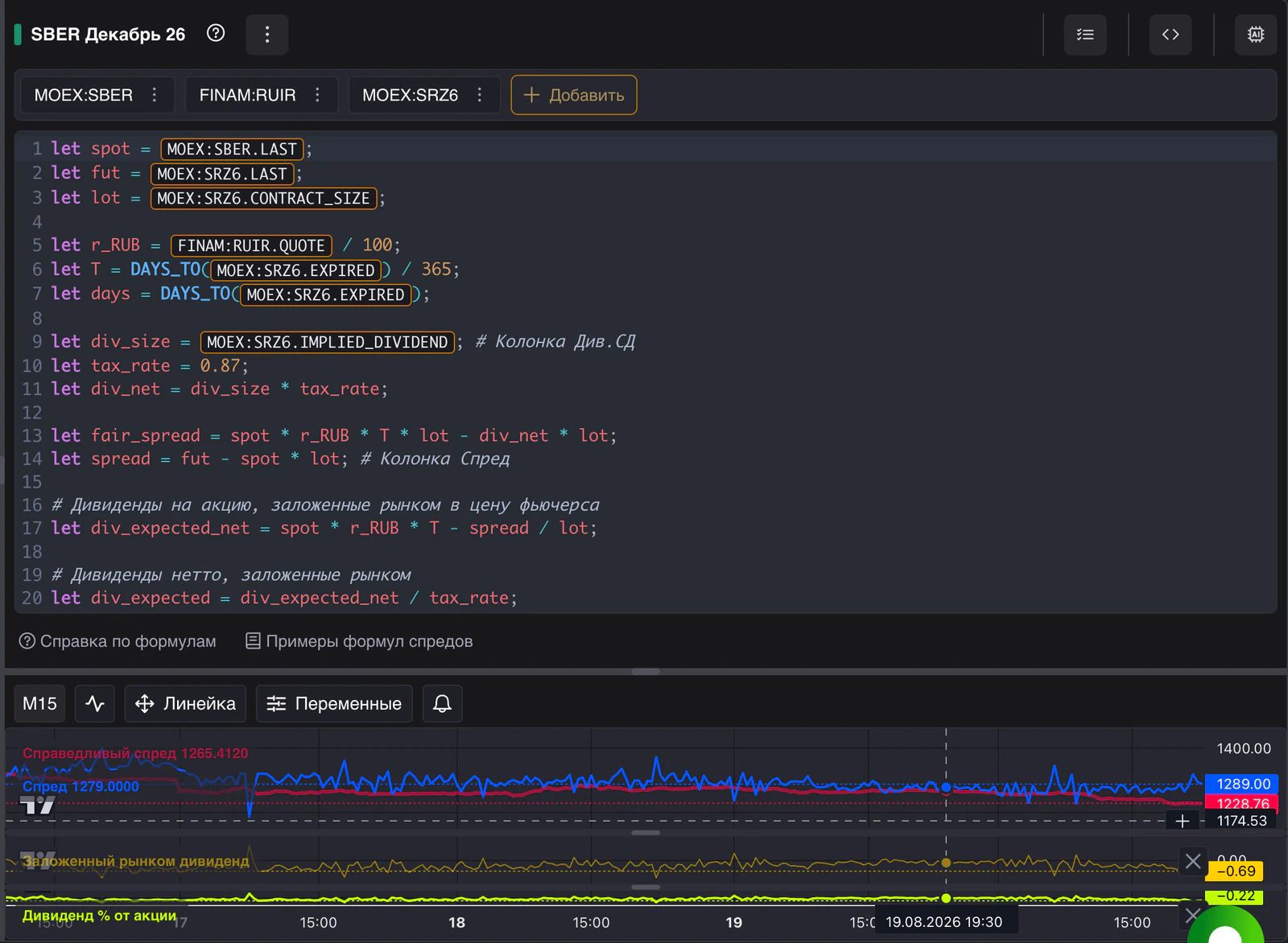Click the blue 1289.00 price label
The width and height of the screenshot is (1288, 943).
pyautogui.click(x=1243, y=784)
